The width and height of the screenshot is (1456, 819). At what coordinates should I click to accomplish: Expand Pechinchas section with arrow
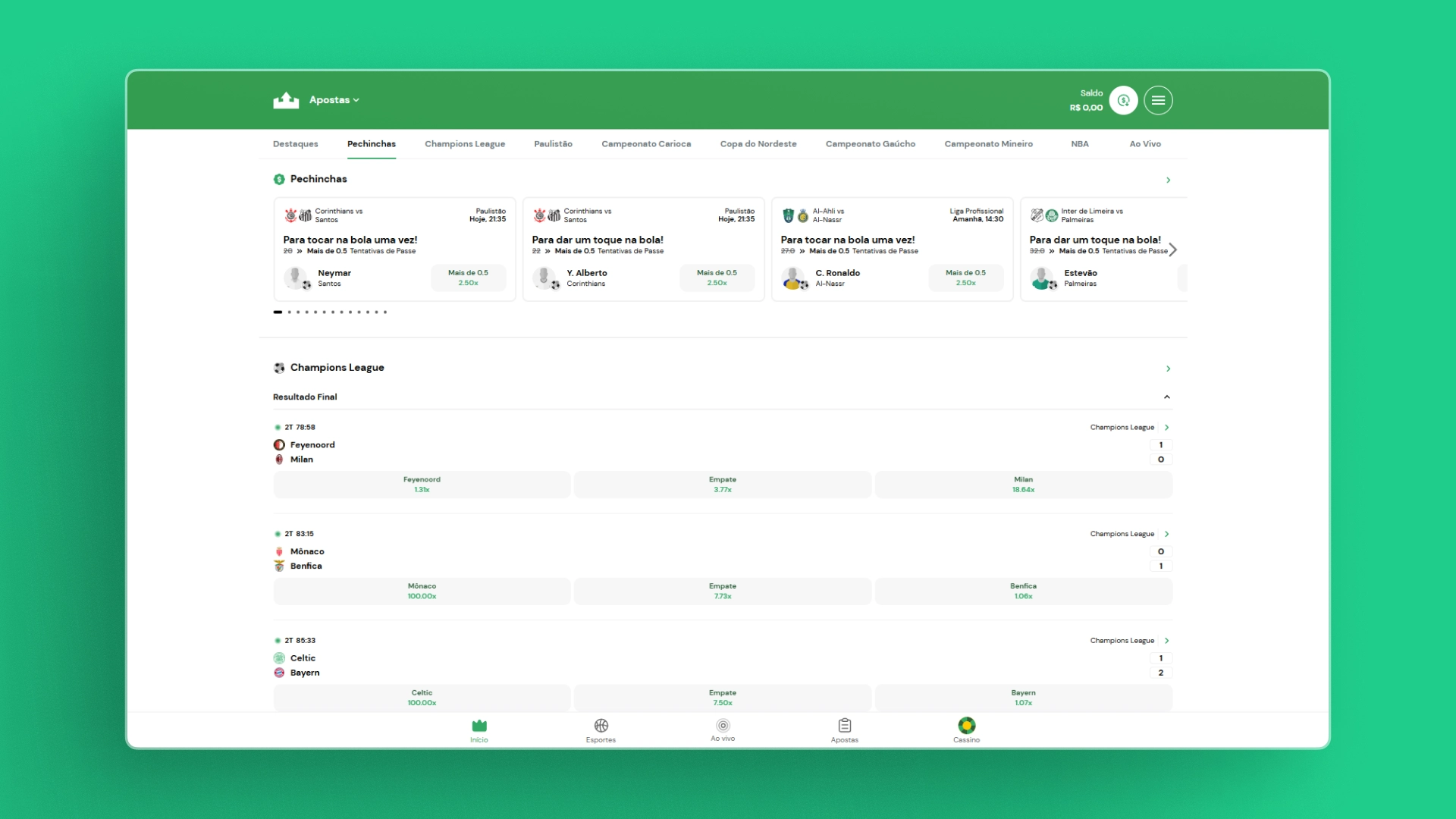[x=1168, y=180]
